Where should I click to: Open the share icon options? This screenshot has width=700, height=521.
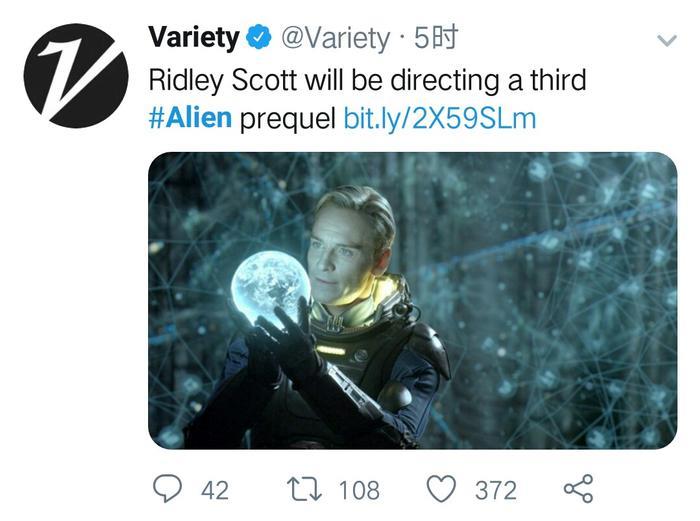578,489
